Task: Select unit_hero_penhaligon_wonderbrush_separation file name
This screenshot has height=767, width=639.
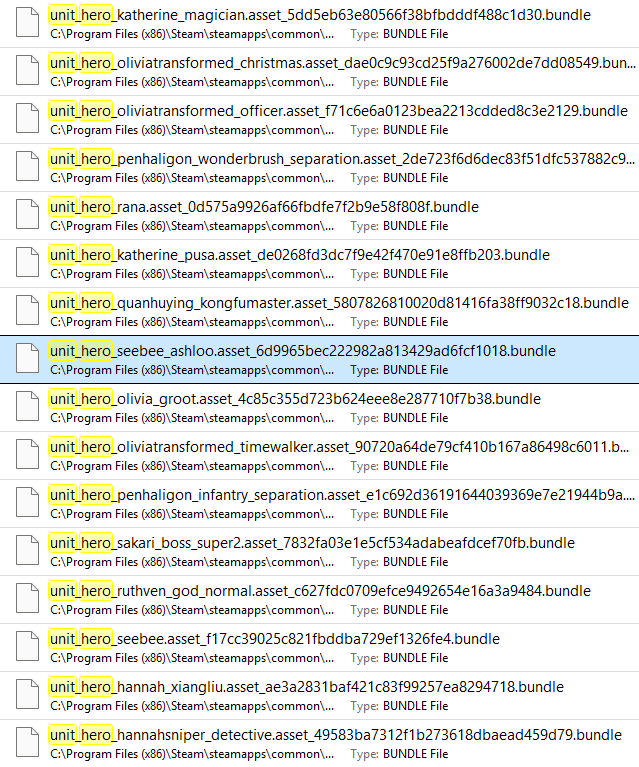Action: tap(342, 159)
